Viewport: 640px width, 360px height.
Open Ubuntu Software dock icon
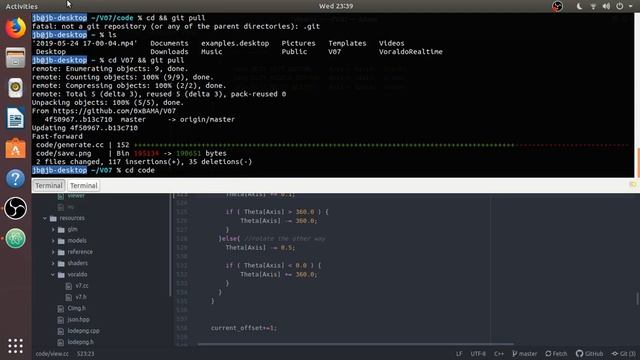coord(16,148)
